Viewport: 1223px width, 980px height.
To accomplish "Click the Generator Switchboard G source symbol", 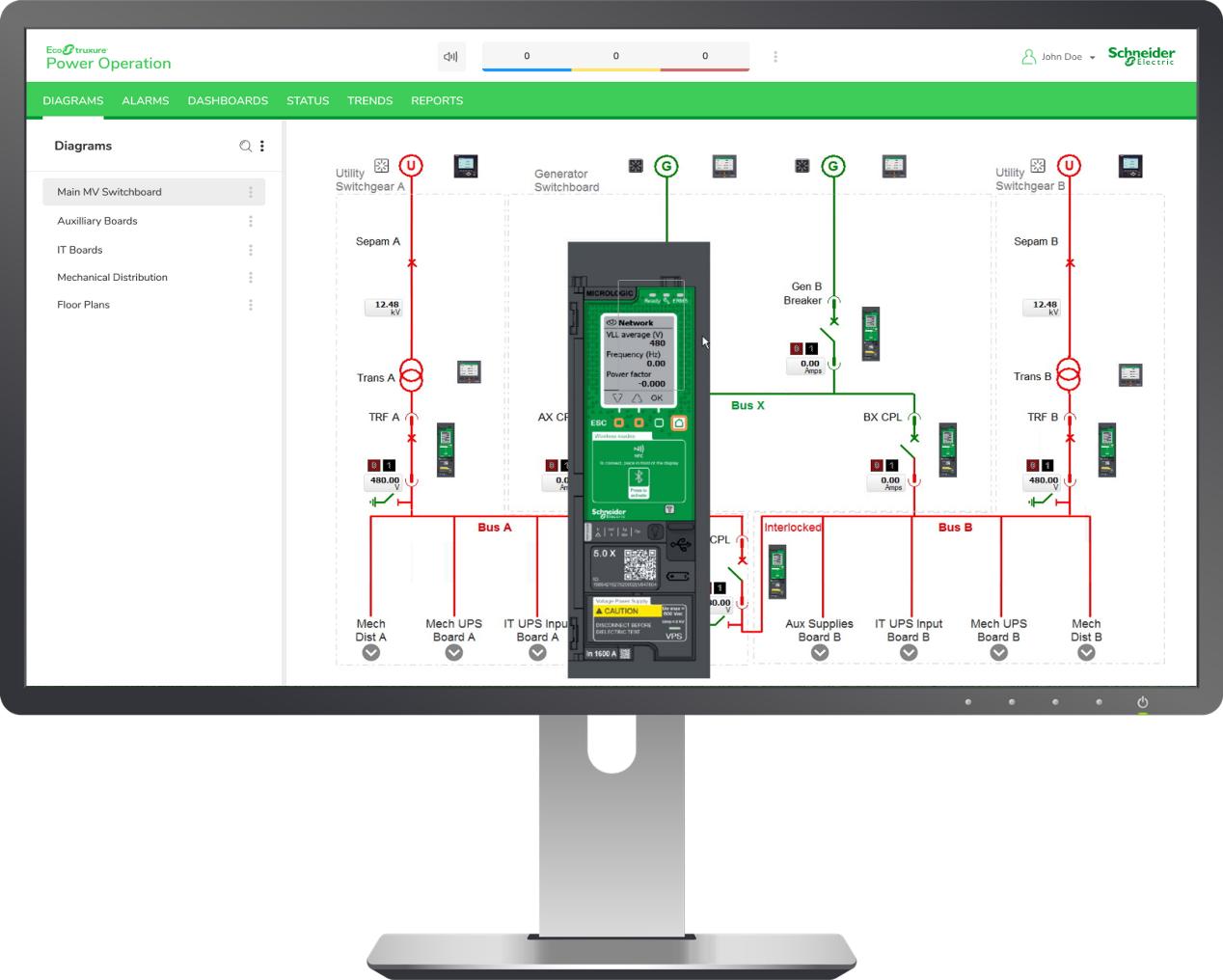I will point(666,166).
